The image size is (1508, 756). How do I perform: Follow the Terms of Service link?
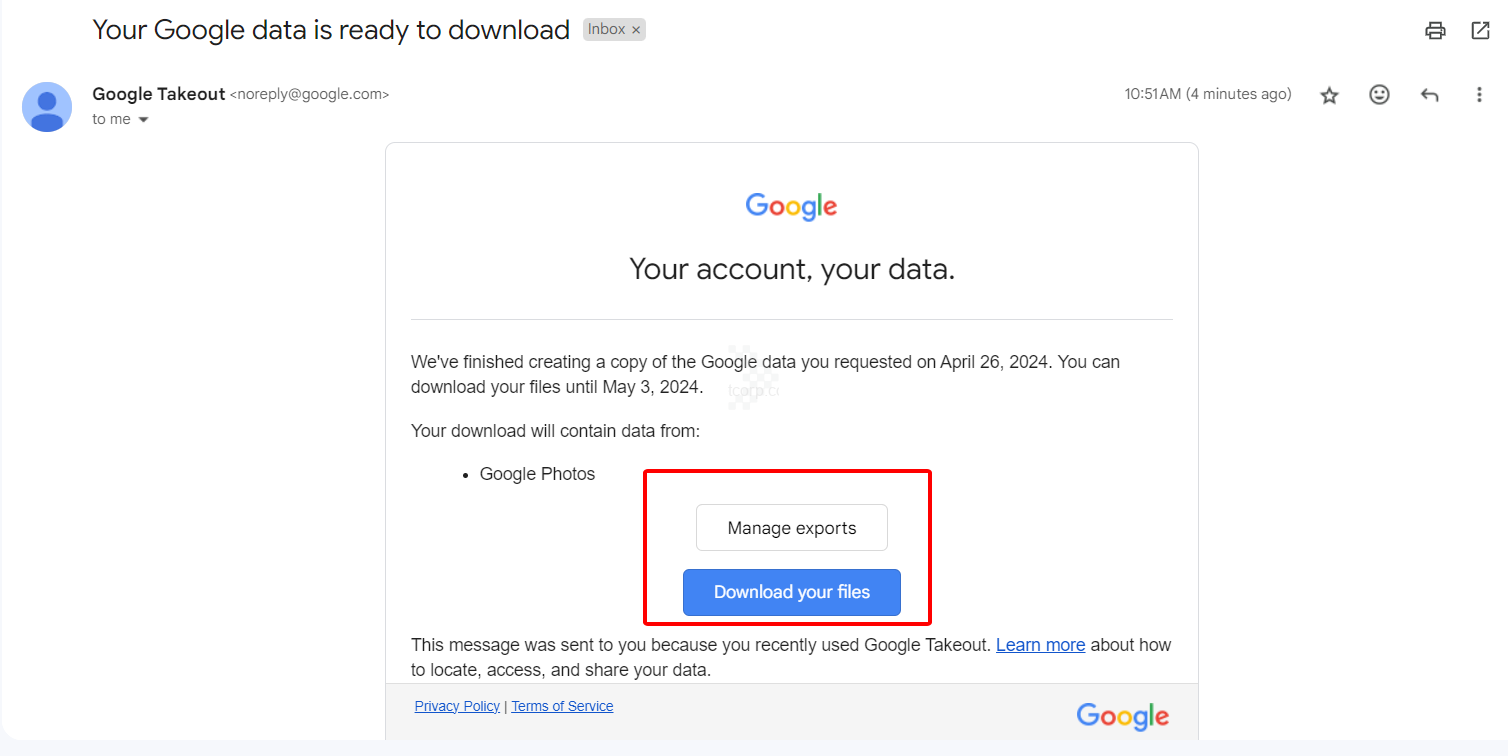coord(562,706)
